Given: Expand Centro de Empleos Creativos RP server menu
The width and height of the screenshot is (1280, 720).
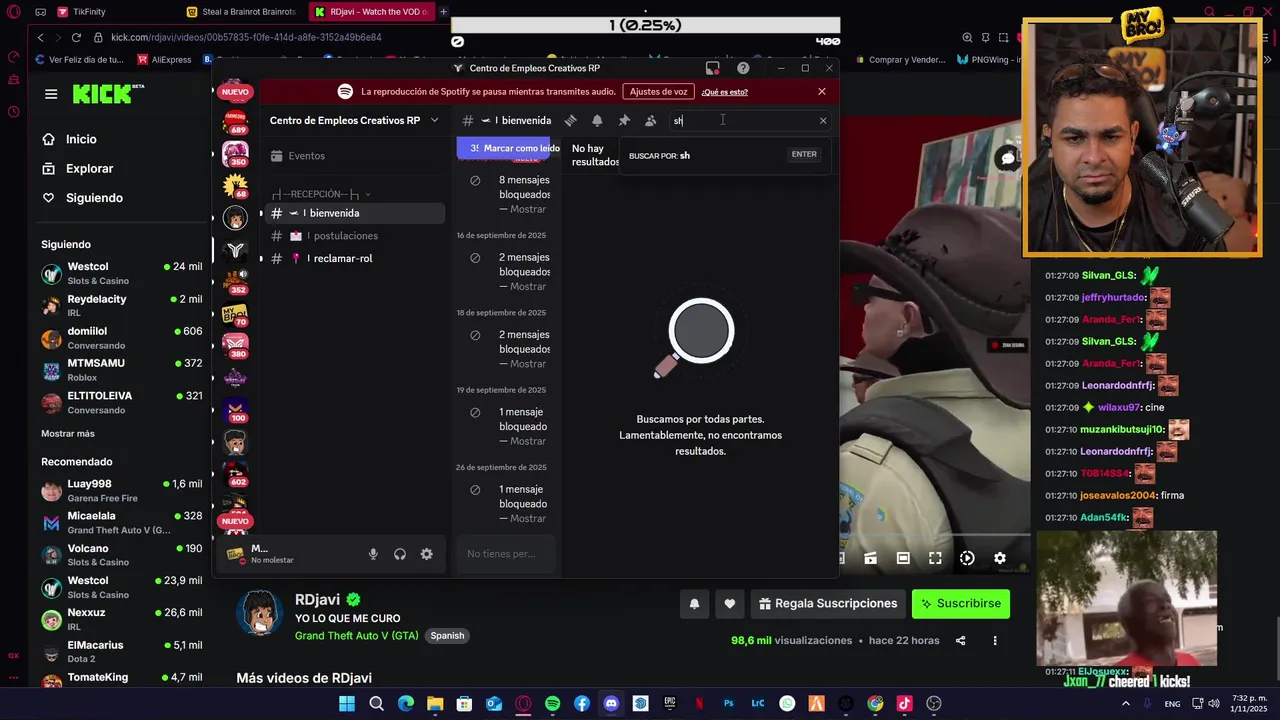Looking at the screenshot, I should [353, 120].
